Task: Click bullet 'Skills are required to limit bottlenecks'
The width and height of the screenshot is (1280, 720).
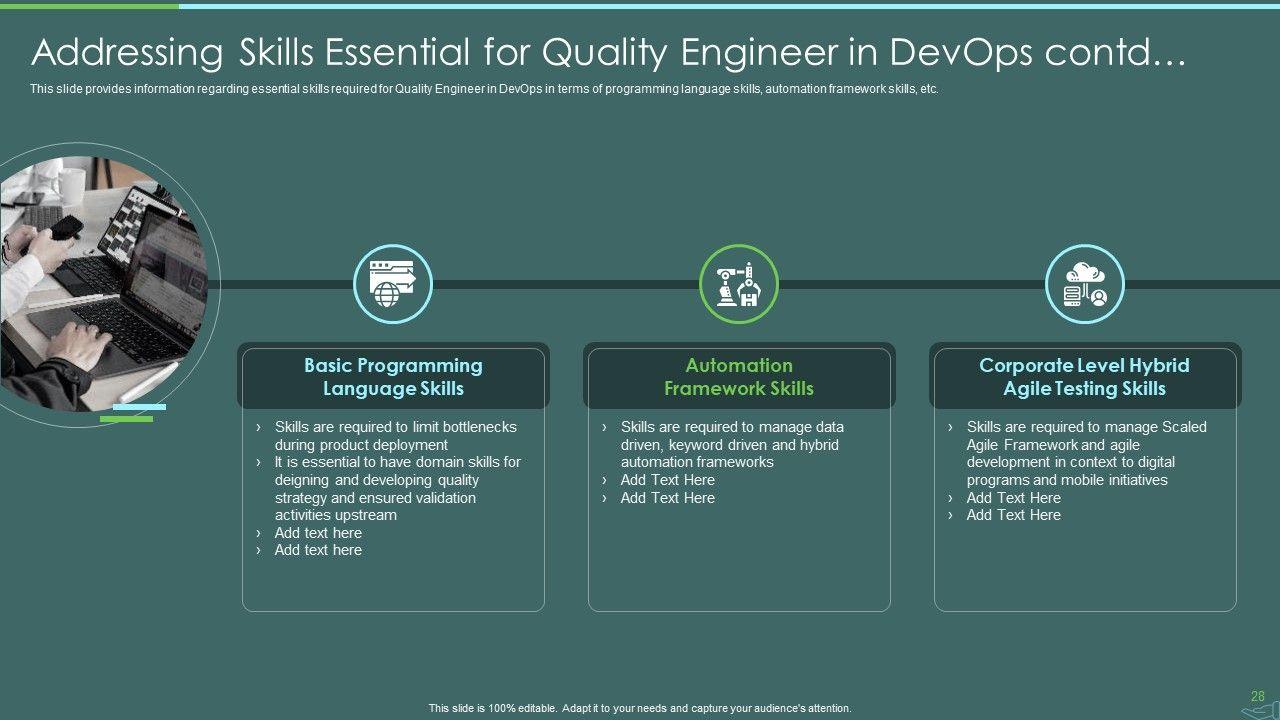Action: tap(395, 436)
